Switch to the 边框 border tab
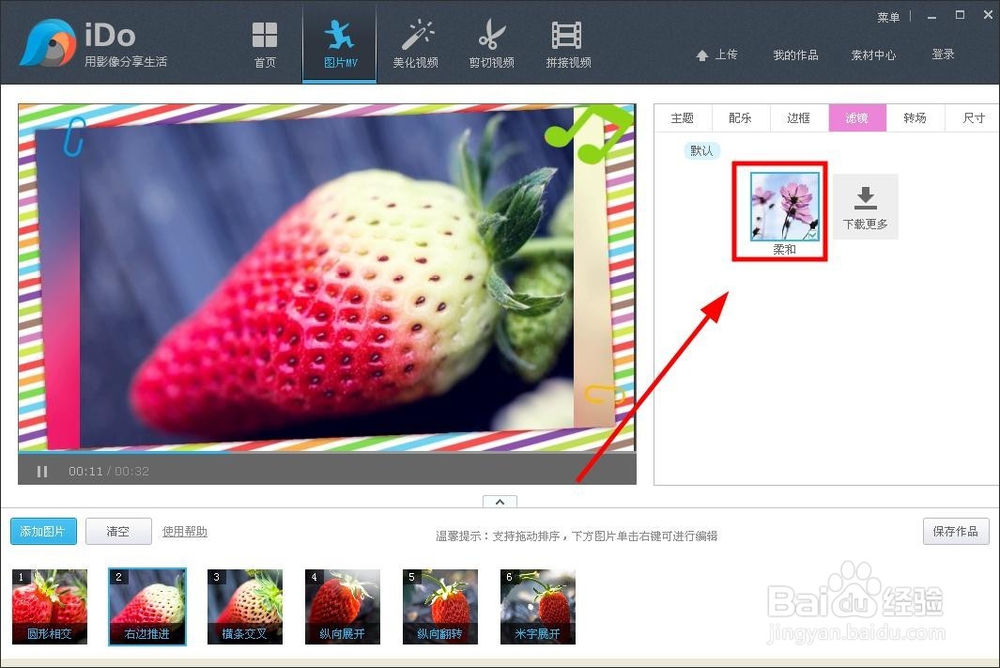The image size is (1000, 668). click(x=798, y=117)
